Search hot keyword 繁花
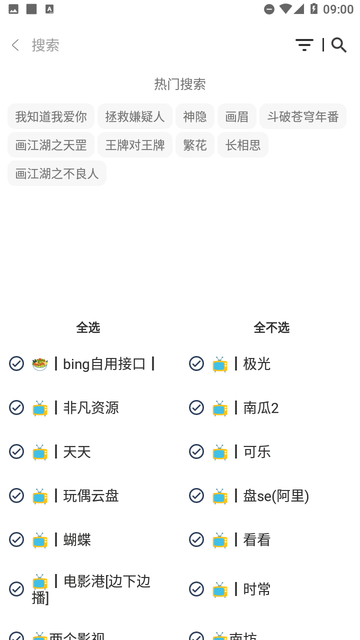 point(195,145)
